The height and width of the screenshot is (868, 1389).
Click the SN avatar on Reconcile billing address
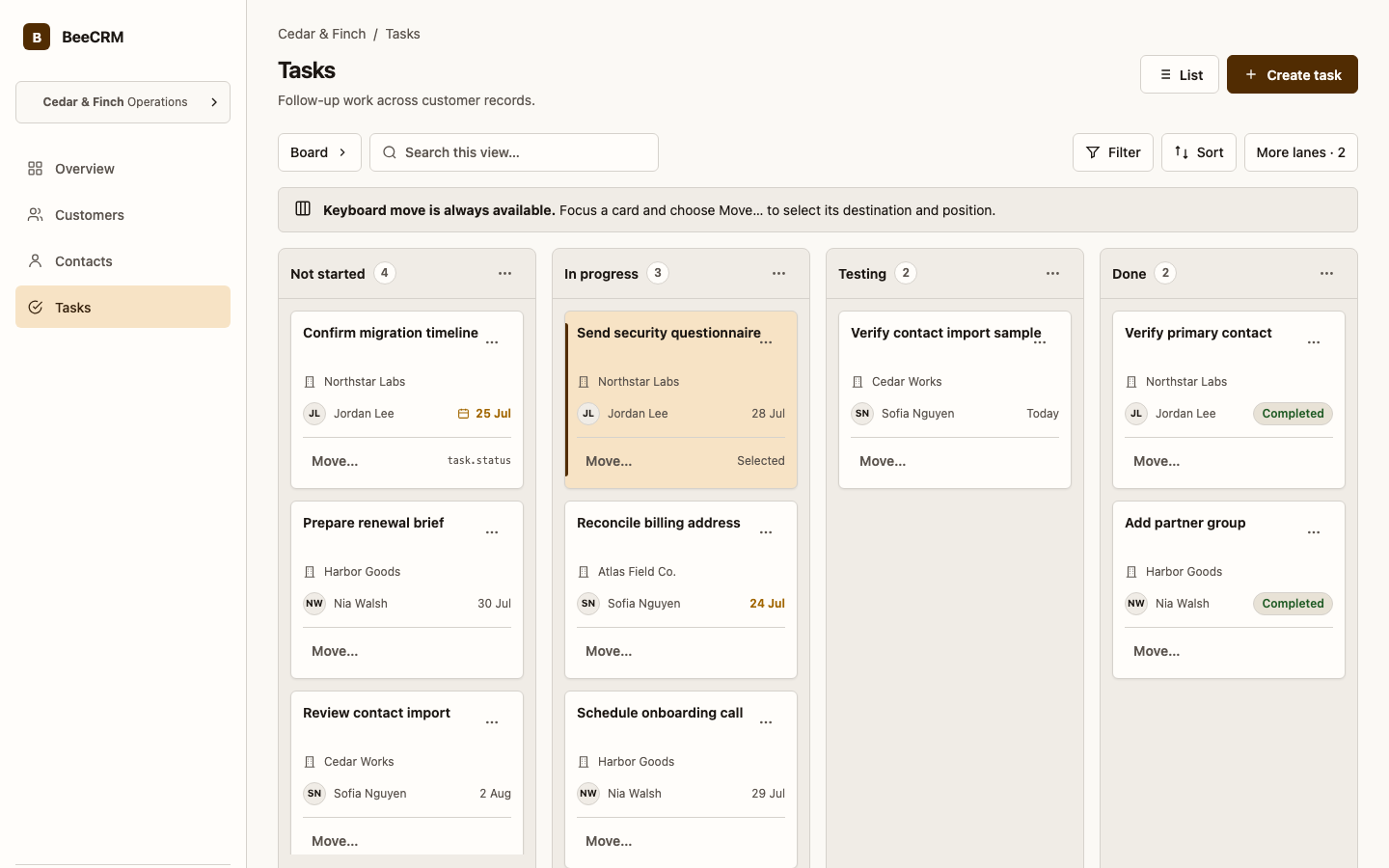click(588, 604)
